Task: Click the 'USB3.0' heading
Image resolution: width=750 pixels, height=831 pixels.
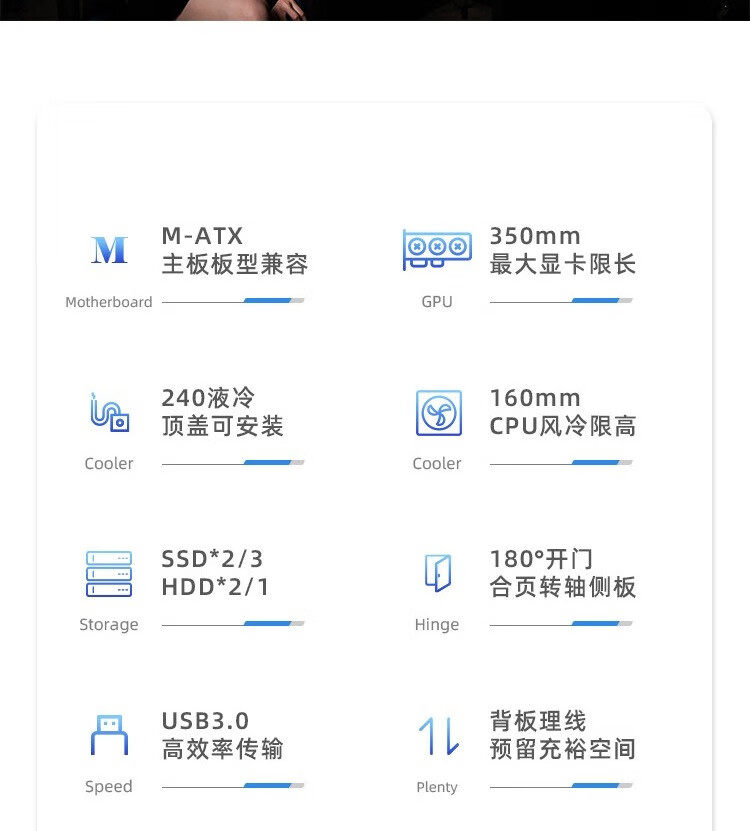Action: pyautogui.click(x=205, y=721)
